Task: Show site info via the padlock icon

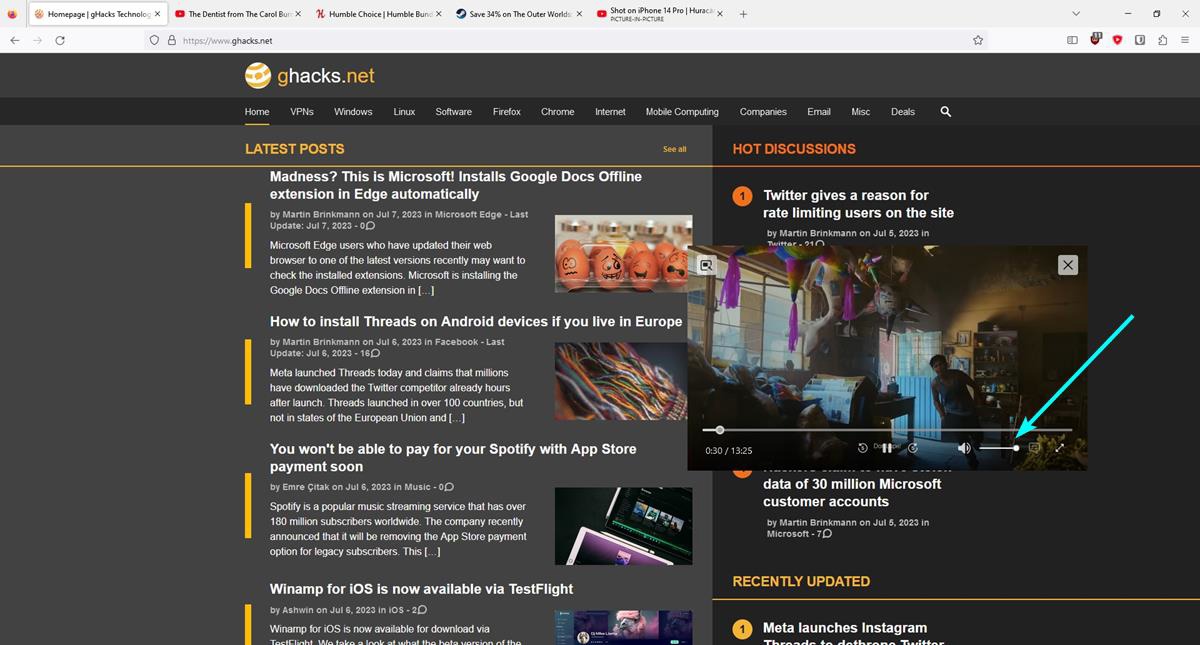Action: tap(172, 40)
